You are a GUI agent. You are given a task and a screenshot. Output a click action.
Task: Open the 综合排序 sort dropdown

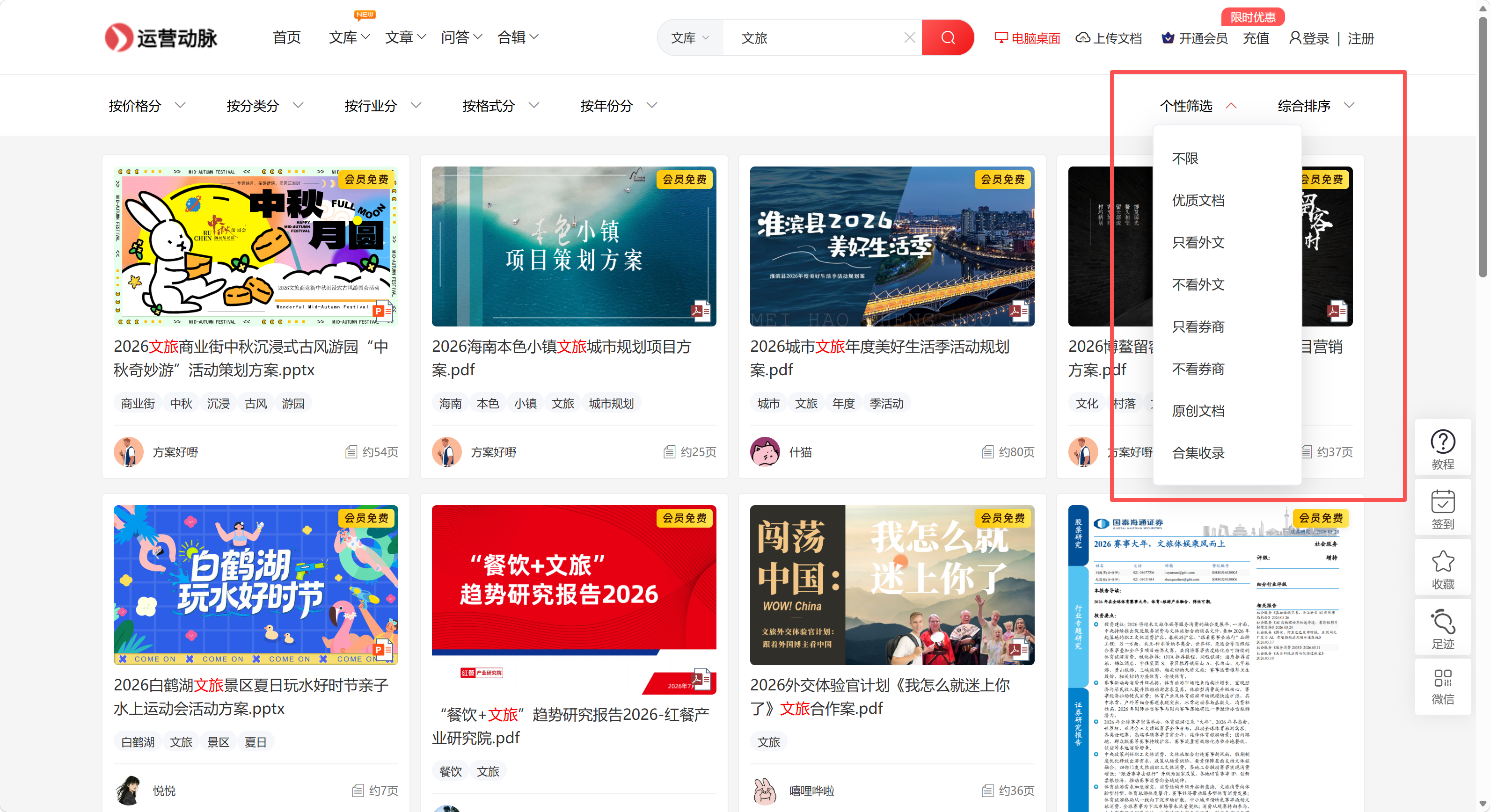1316,106
